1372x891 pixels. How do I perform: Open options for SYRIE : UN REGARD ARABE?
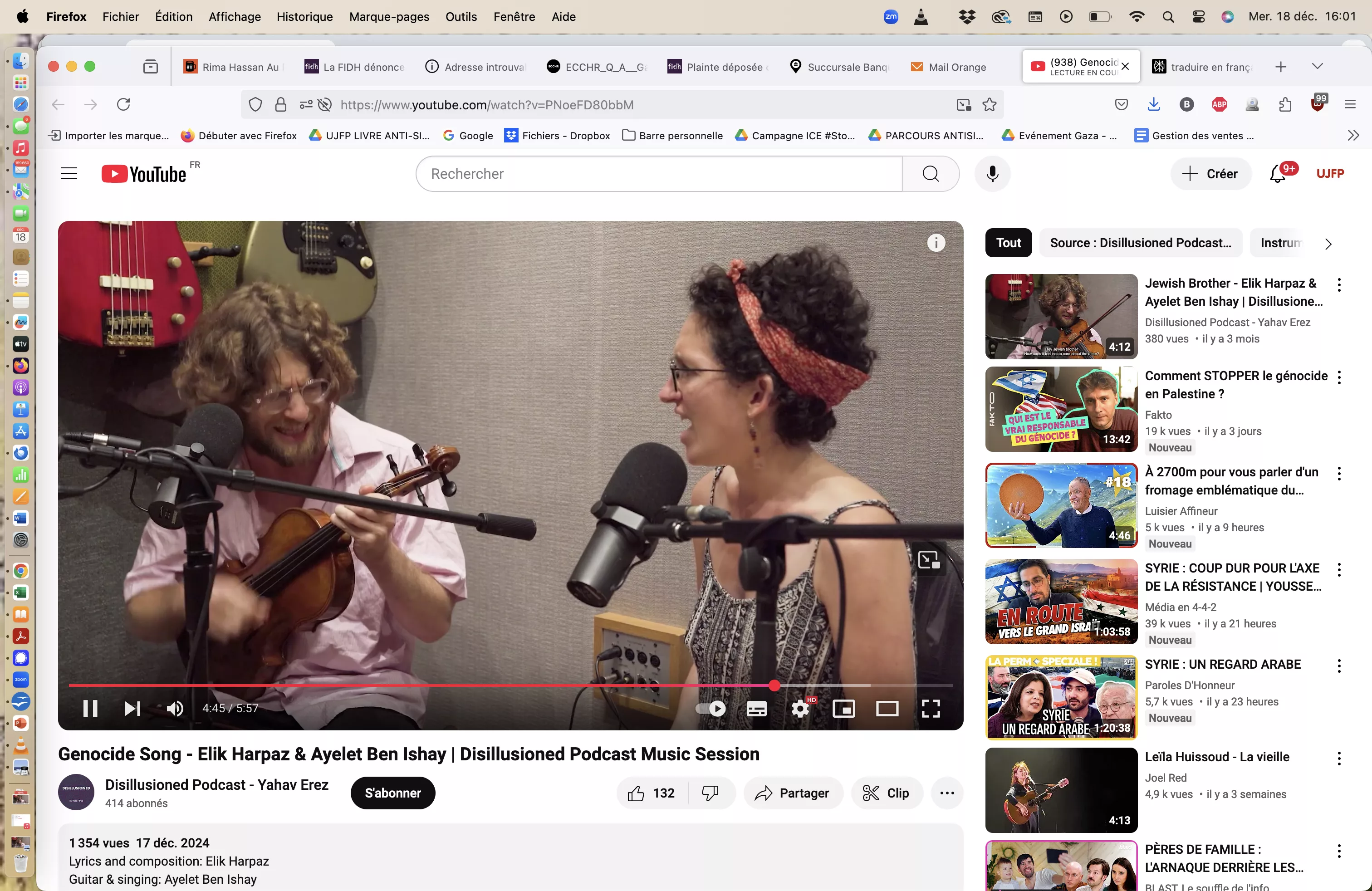click(x=1338, y=666)
